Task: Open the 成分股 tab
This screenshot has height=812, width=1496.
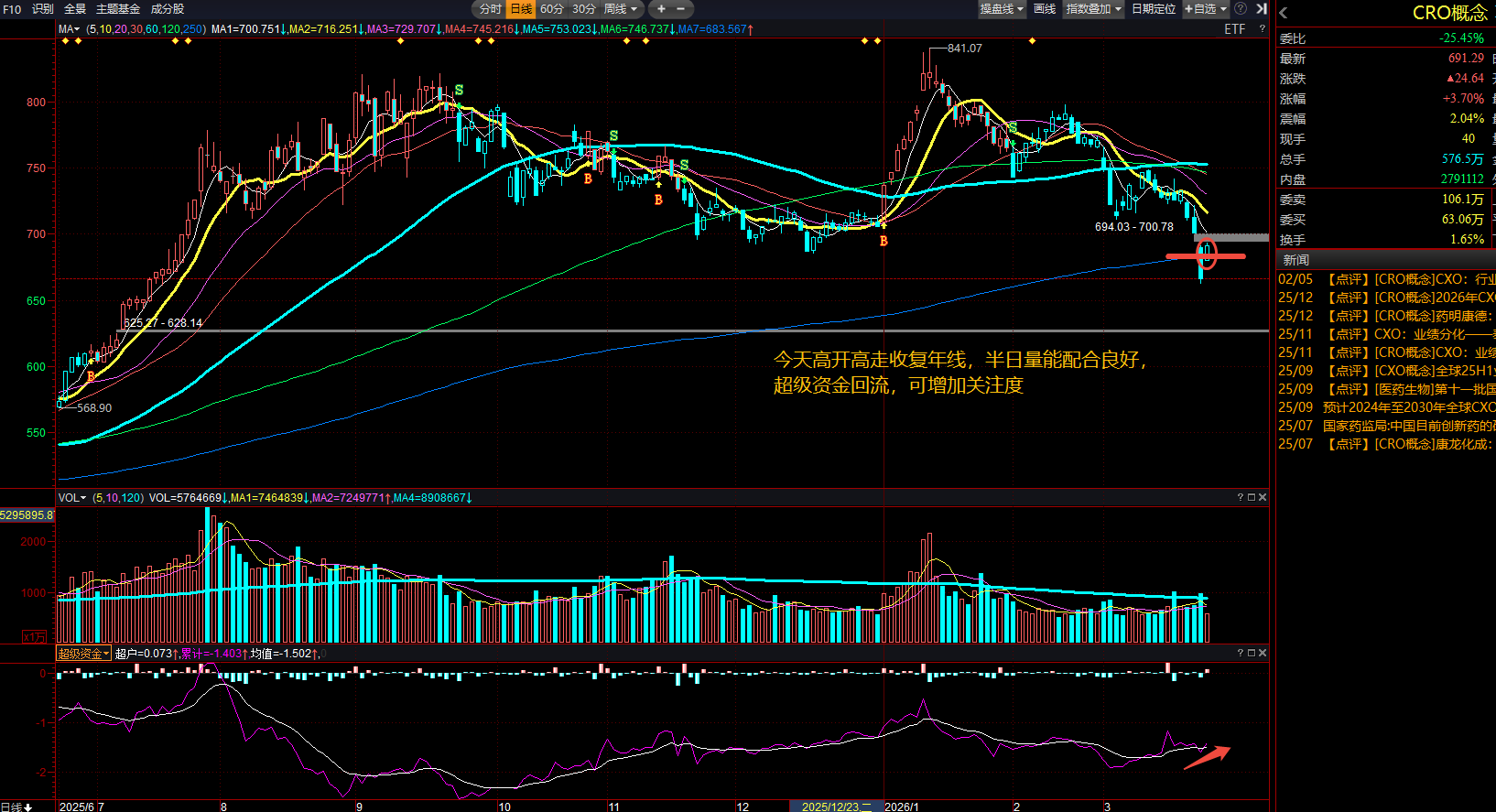Action: (168, 9)
